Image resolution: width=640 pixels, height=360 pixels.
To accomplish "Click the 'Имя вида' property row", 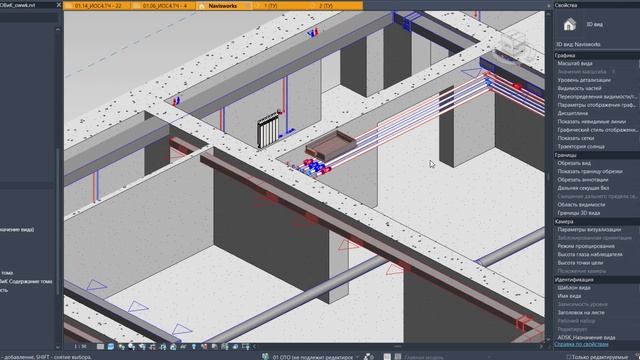I will [x=597, y=296].
